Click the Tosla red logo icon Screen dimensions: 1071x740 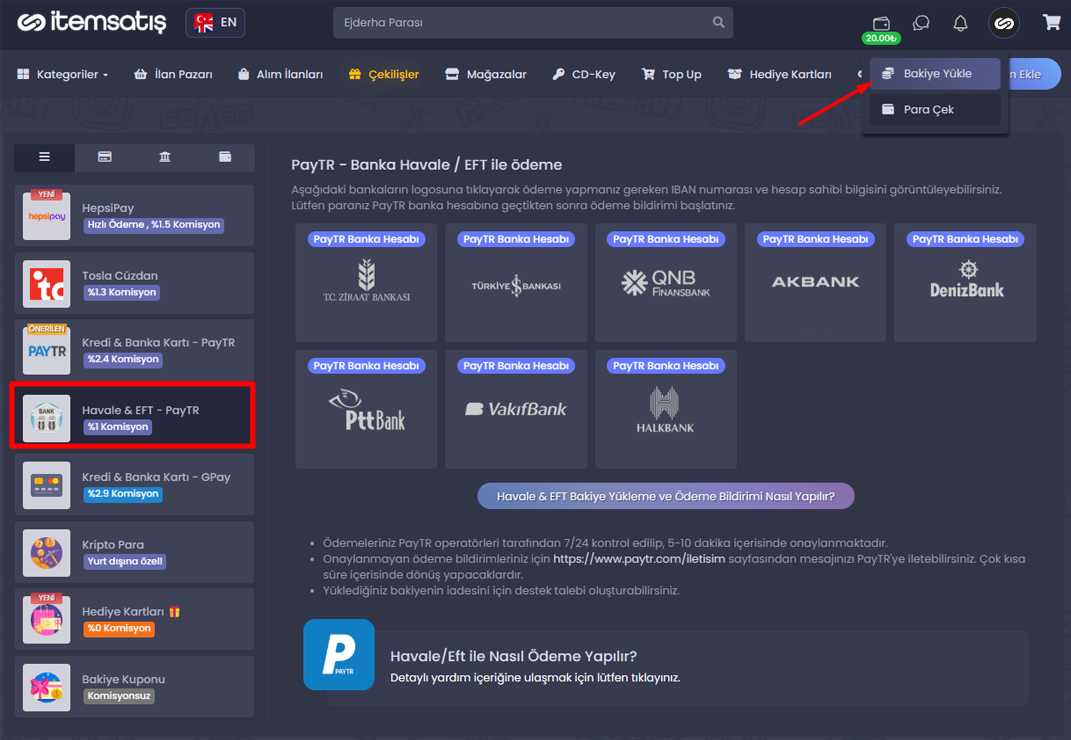pyautogui.click(x=46, y=284)
